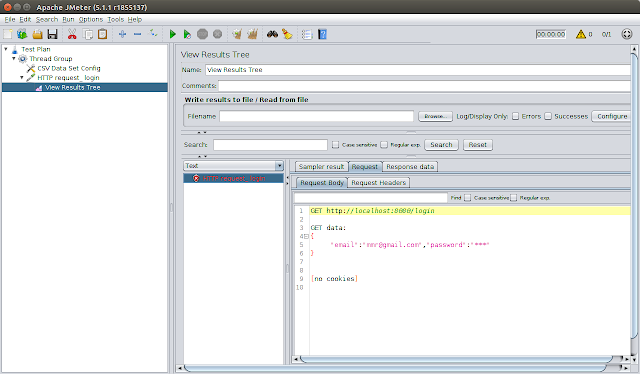Clear all results with double broom icon
Screen dimensions: 640x374
pyautogui.click(x=252, y=34)
